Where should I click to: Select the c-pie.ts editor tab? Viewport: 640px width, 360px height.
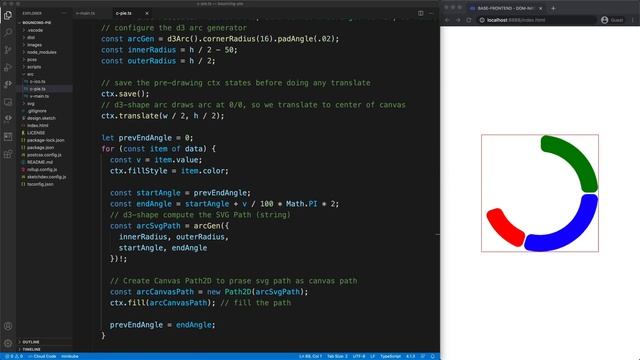coord(124,13)
